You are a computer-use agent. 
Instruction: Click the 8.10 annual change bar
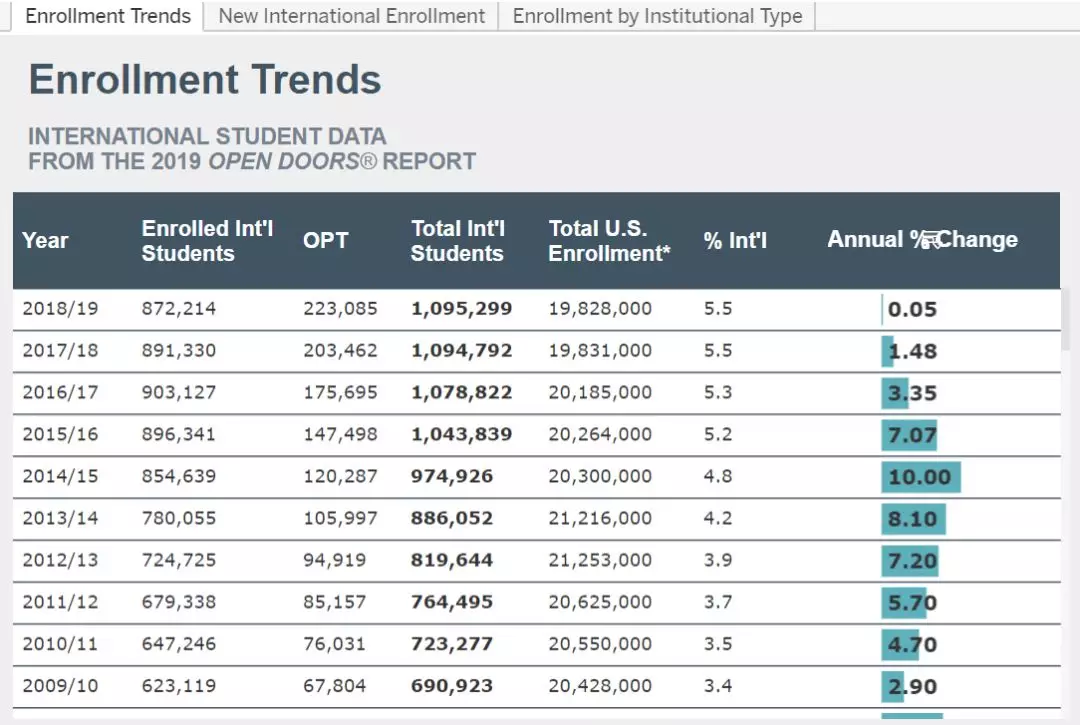[x=913, y=519]
